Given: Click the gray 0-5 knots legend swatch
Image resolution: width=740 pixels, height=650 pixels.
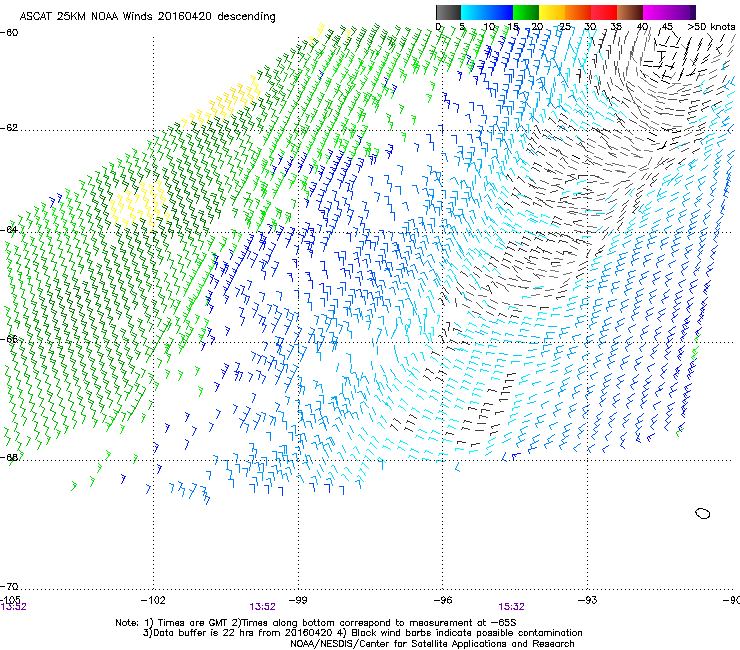Looking at the screenshot, I should [448, 12].
